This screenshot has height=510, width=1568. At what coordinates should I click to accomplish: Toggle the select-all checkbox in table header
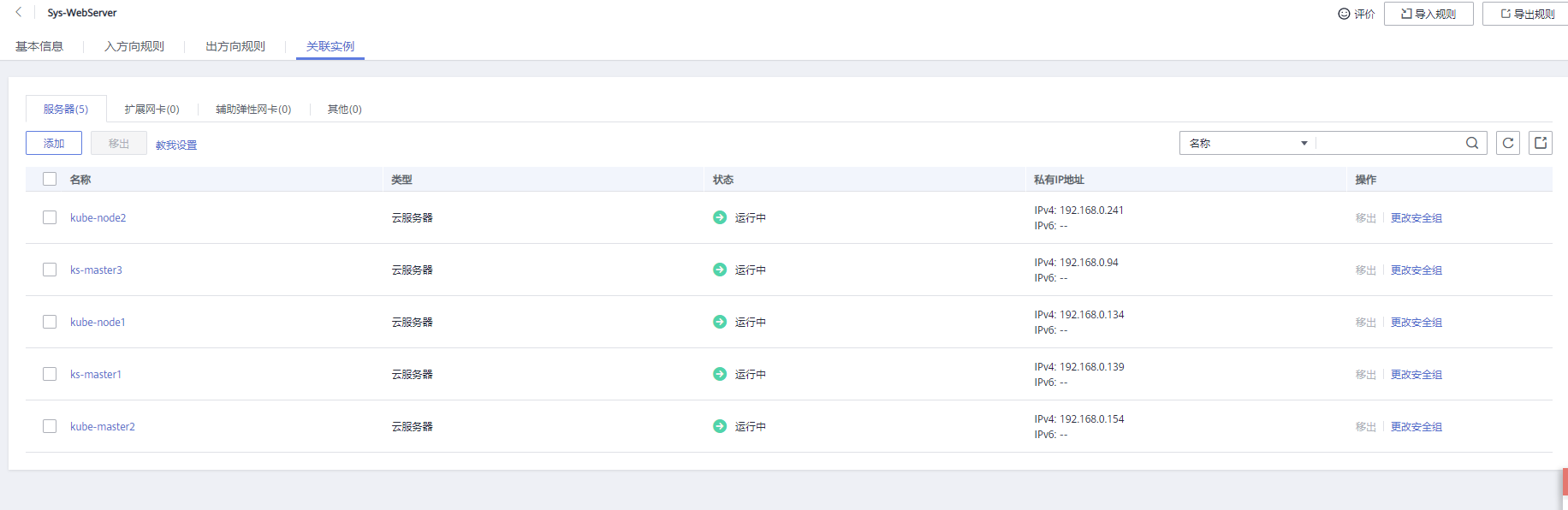[x=50, y=179]
